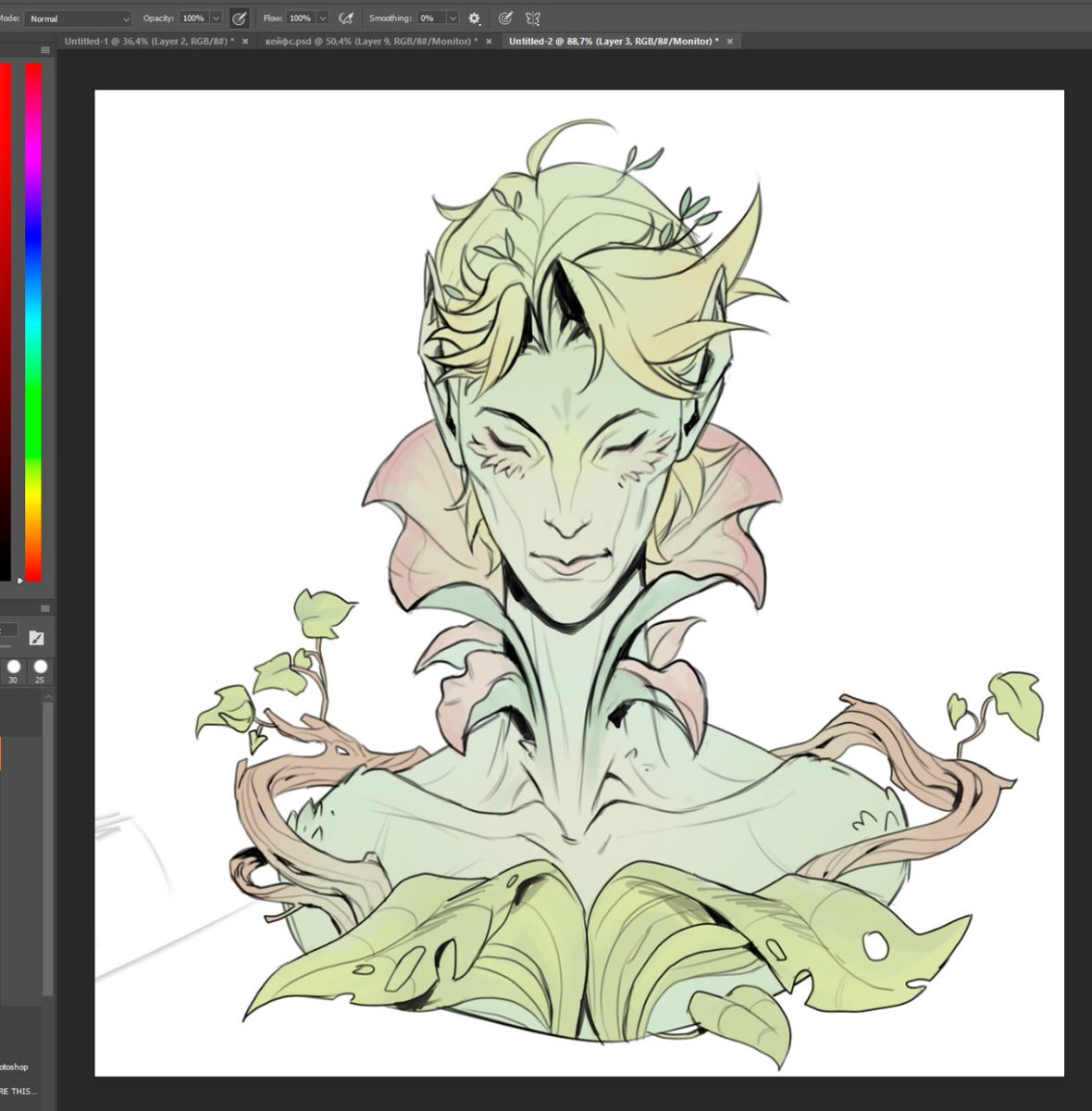The image size is (1092, 1111).
Task: Open the smoothing options gear
Action: [474, 18]
